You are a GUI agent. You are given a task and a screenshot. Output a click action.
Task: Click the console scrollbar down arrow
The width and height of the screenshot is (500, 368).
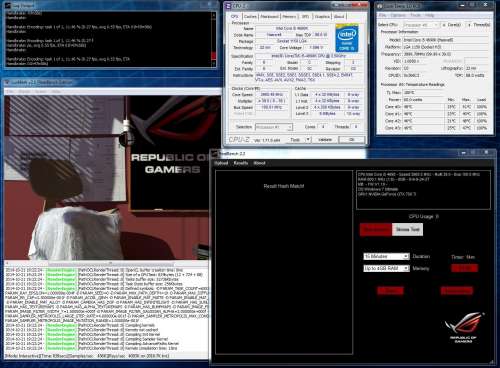click(214, 64)
